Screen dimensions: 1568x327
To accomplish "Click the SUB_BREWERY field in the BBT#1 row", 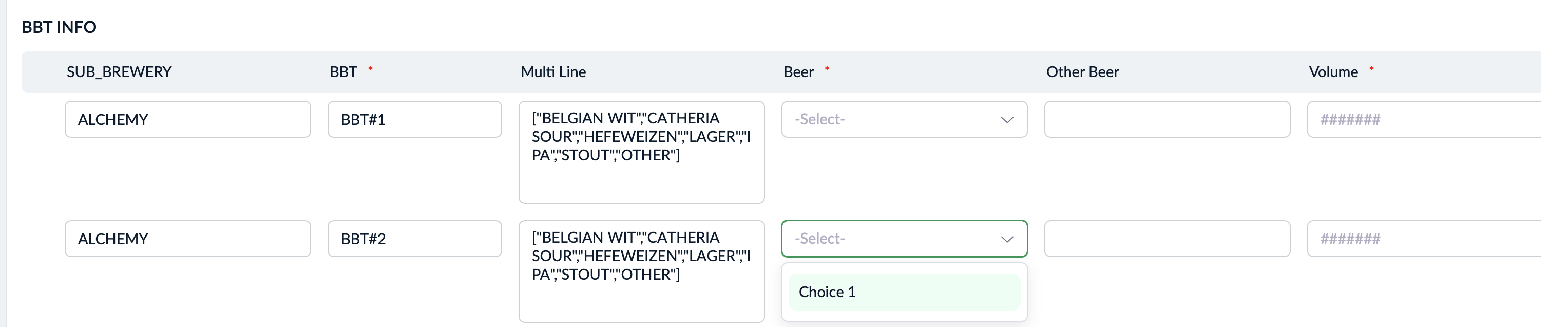I will pyautogui.click(x=187, y=120).
